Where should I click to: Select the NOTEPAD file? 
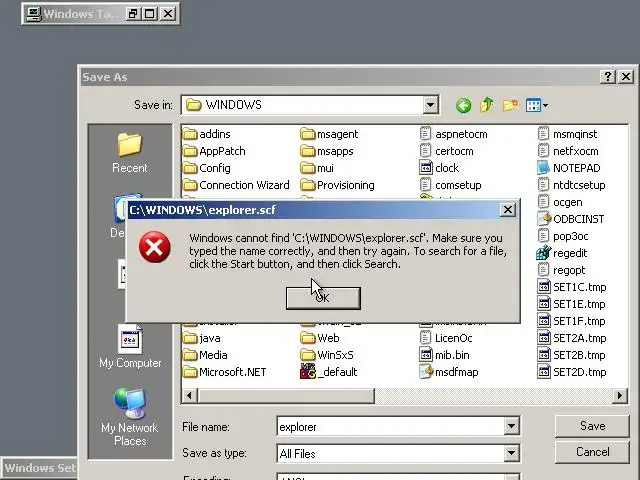pos(569,168)
